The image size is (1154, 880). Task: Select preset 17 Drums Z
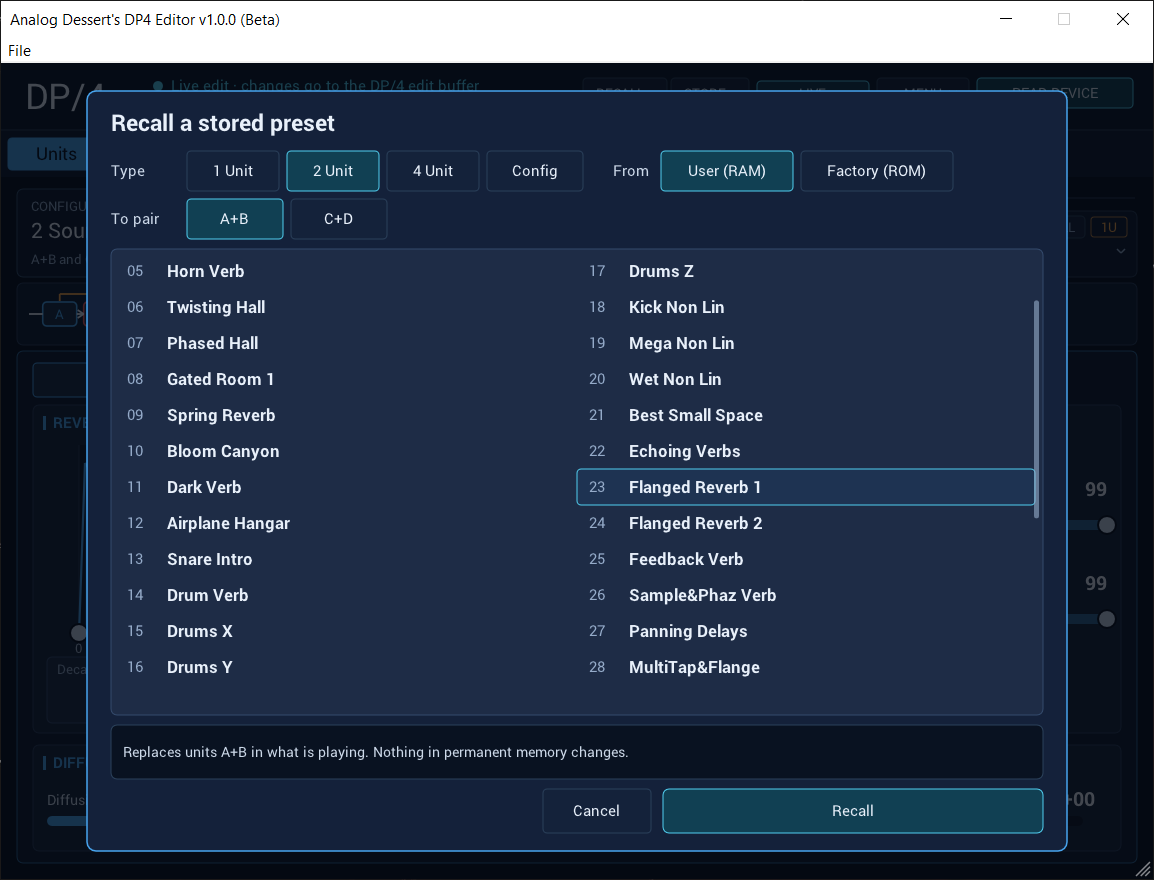coord(805,271)
